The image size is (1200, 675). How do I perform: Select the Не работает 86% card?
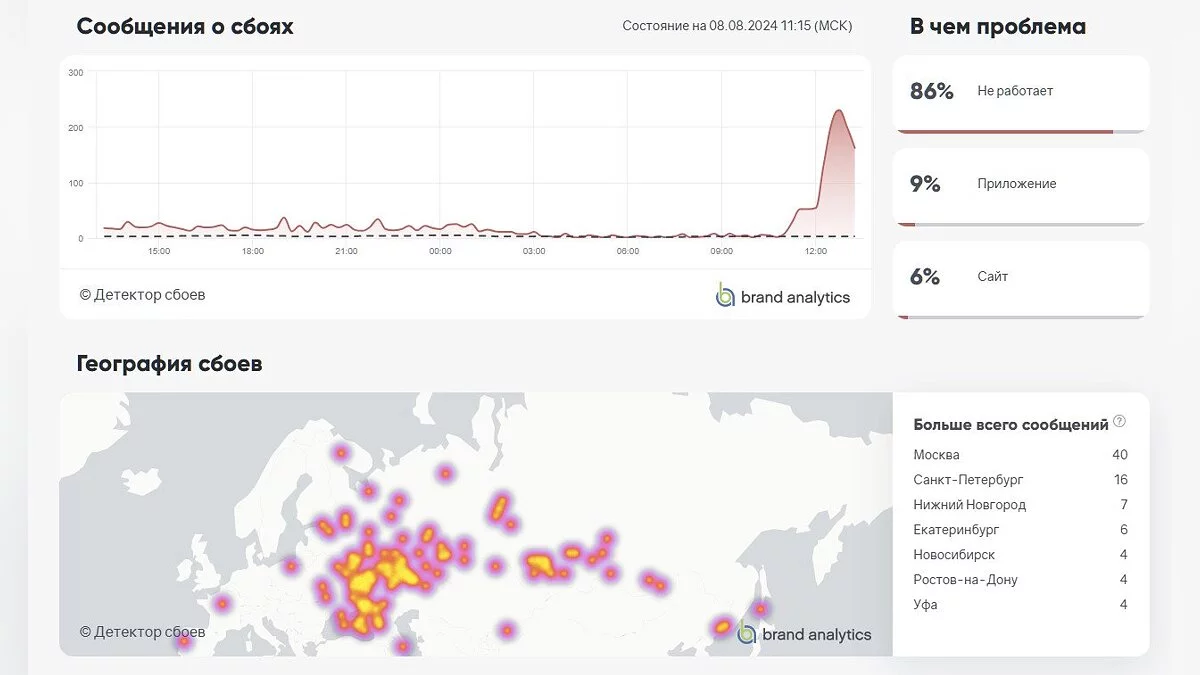[1020, 92]
